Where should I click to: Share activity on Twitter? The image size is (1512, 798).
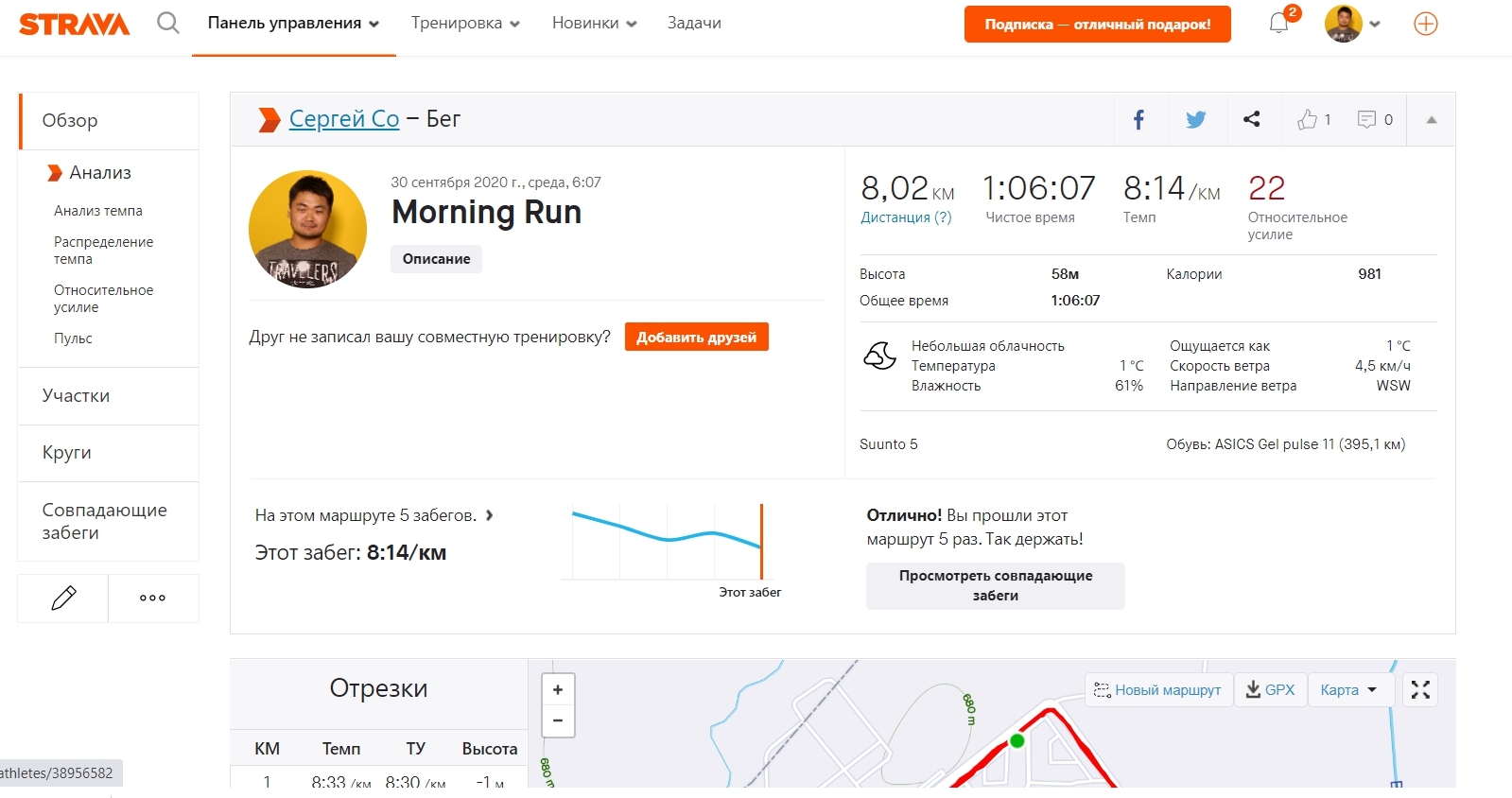[x=1195, y=119]
